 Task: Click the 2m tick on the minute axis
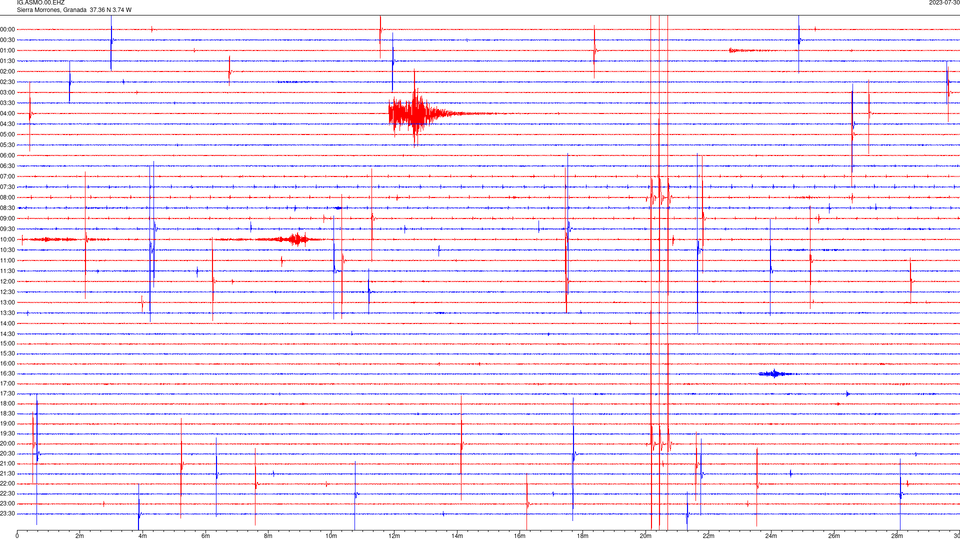pos(80,536)
